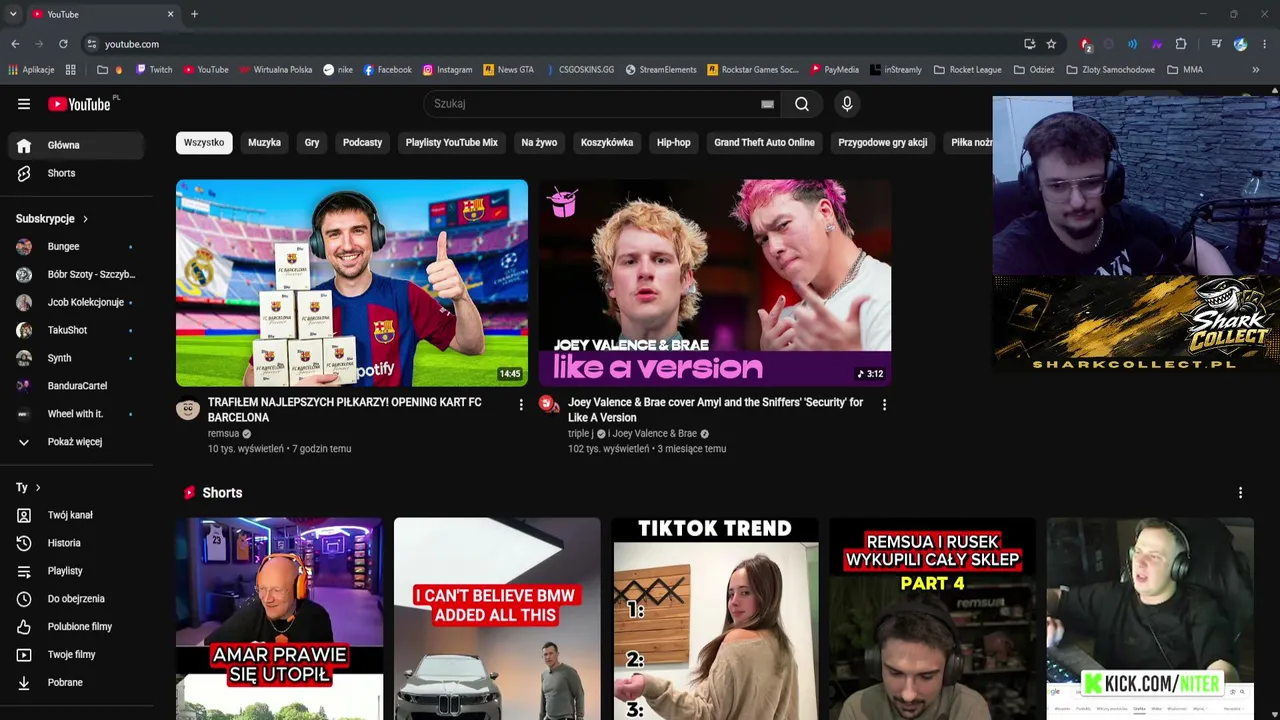The image size is (1280, 720).
Task: Click the YouTube logo
Action: pos(80,104)
